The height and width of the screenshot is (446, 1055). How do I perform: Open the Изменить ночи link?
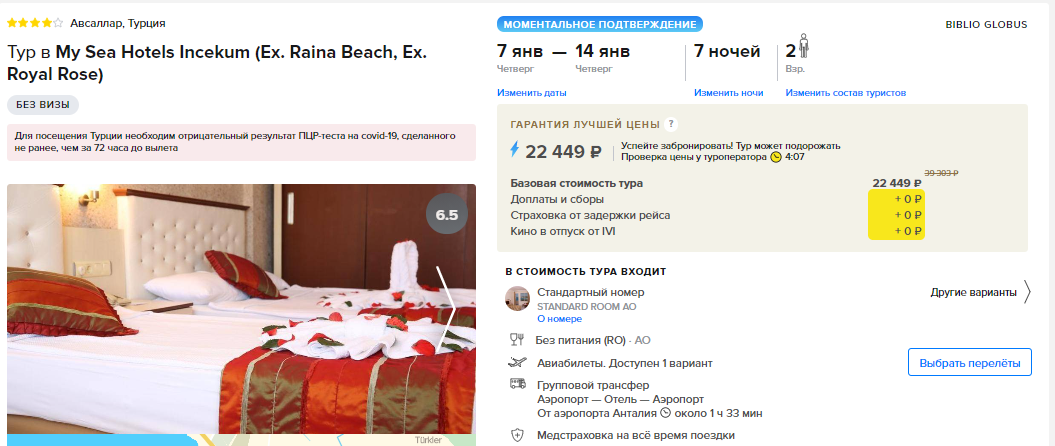pyautogui.click(x=729, y=93)
